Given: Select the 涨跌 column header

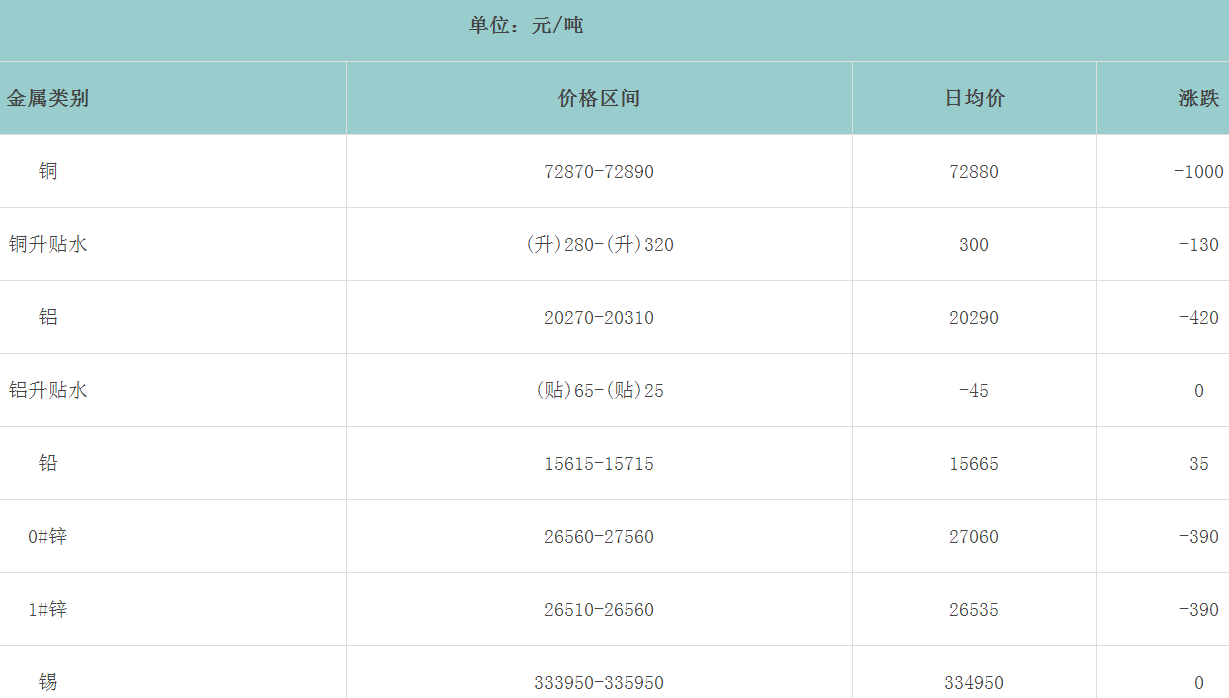Looking at the screenshot, I should click(1198, 98).
